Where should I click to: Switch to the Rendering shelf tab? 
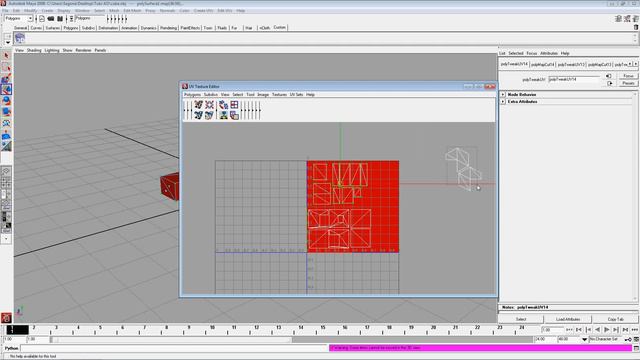pyautogui.click(x=168, y=28)
